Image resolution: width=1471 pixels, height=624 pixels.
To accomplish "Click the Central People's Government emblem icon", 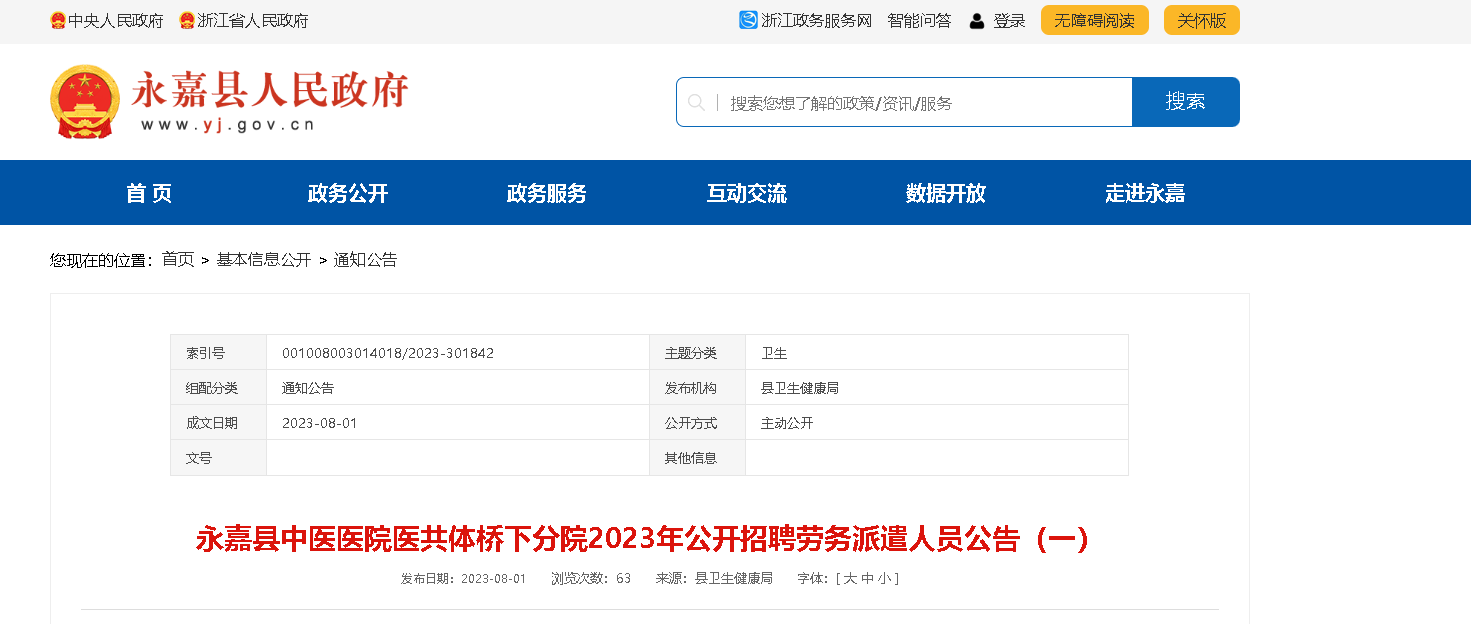I will (58, 21).
